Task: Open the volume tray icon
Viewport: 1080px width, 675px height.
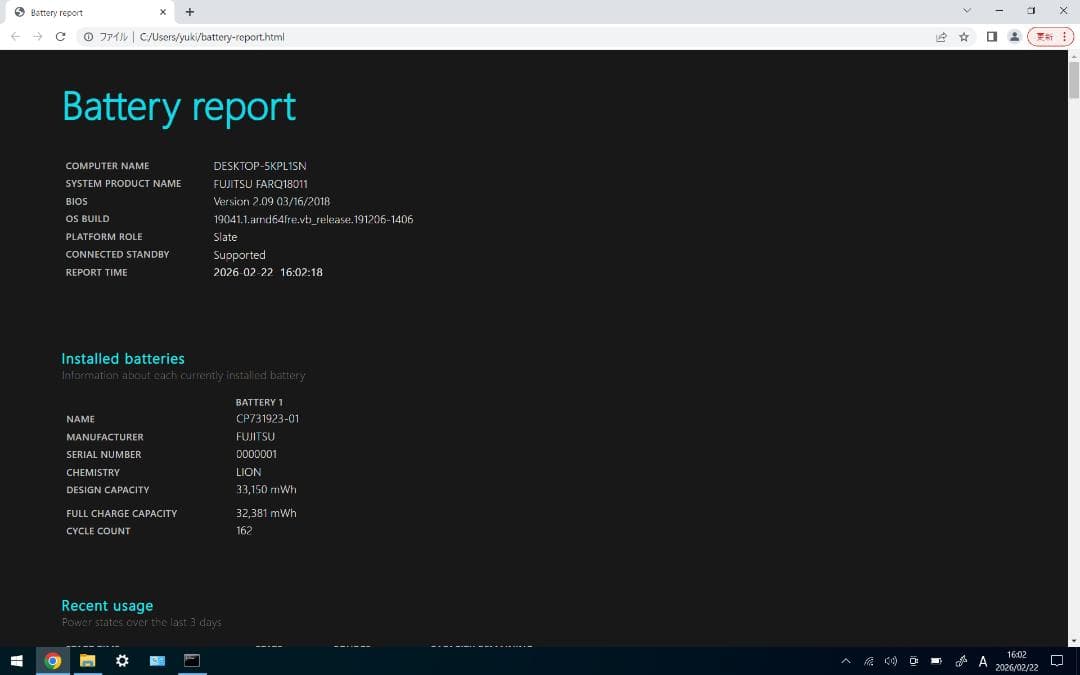Action: click(x=891, y=661)
